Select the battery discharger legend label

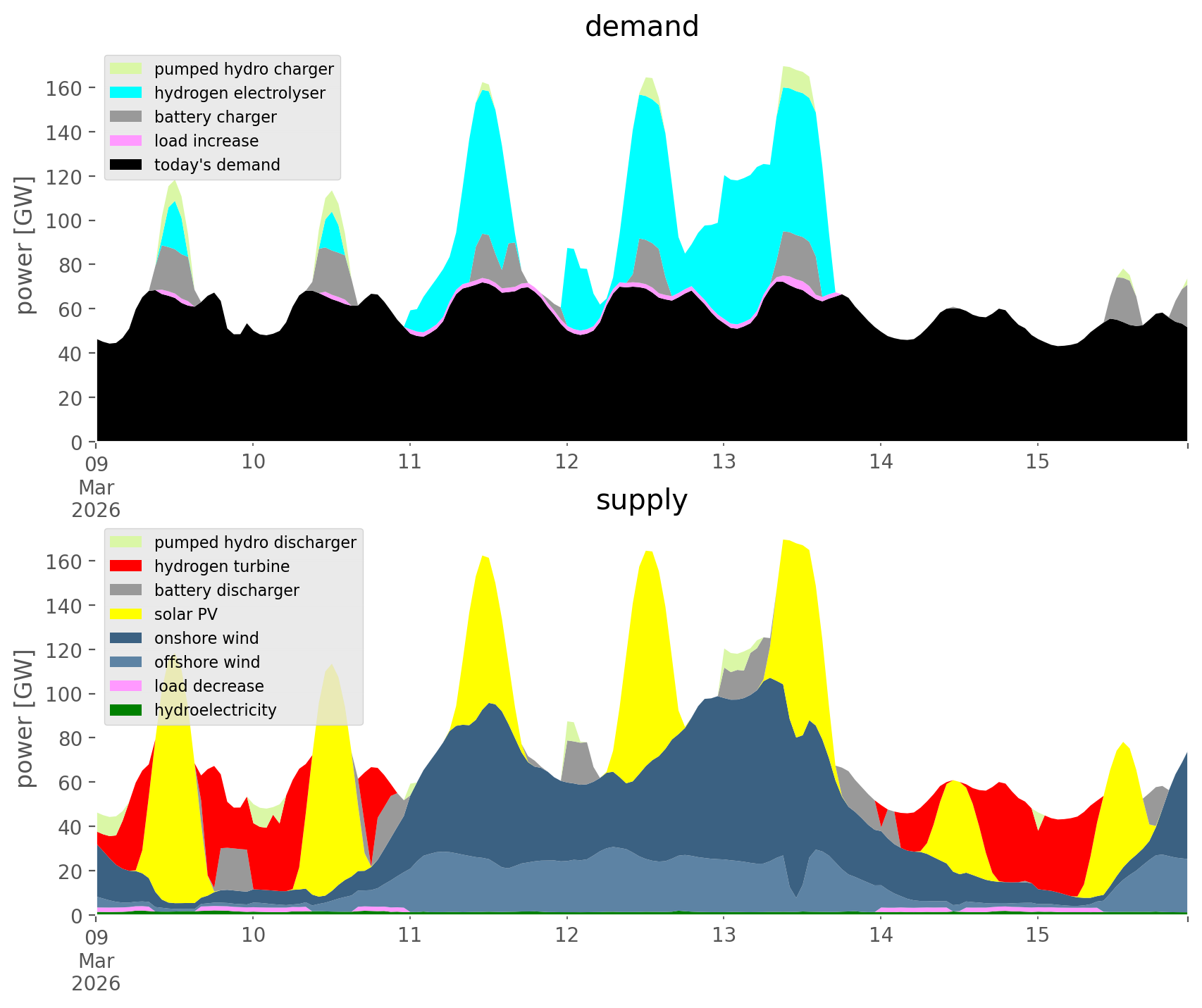[226, 590]
